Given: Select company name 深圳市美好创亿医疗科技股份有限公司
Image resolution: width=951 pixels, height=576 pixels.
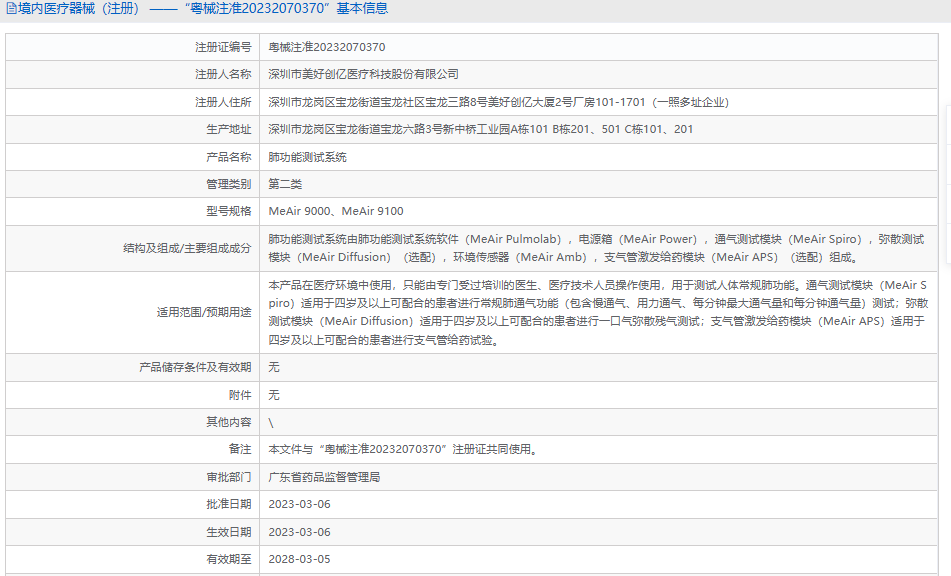Looking at the screenshot, I should tap(363, 74).
